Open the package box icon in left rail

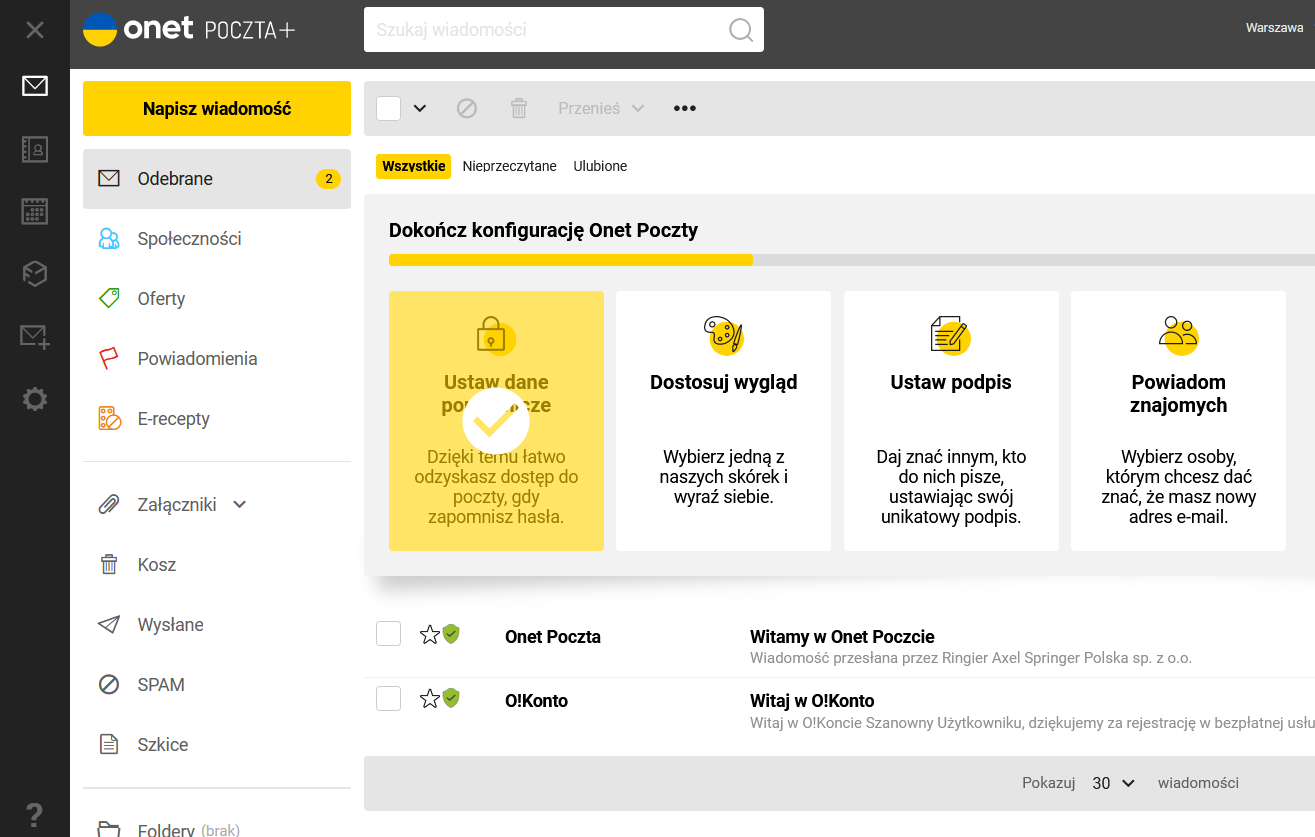pyautogui.click(x=35, y=273)
